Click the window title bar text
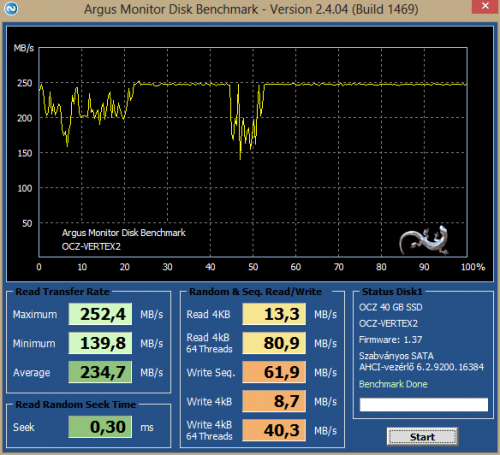500x455 pixels. (x=251, y=9)
